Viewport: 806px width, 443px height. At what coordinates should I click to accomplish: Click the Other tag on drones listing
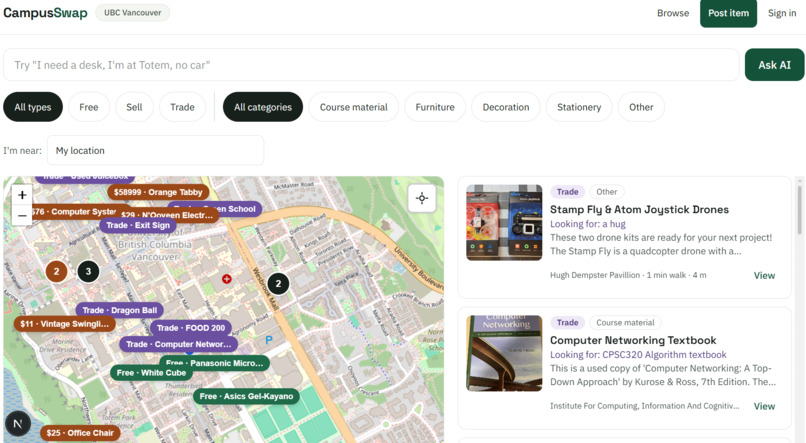607,192
